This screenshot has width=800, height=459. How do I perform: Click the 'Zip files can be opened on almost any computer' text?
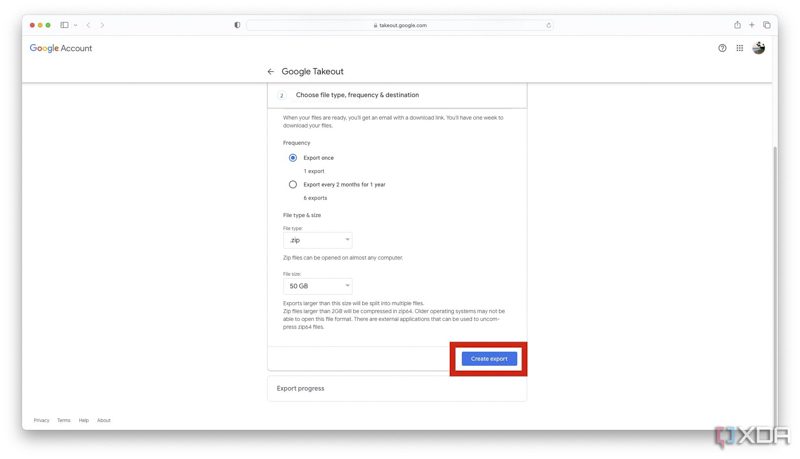[x=343, y=258]
